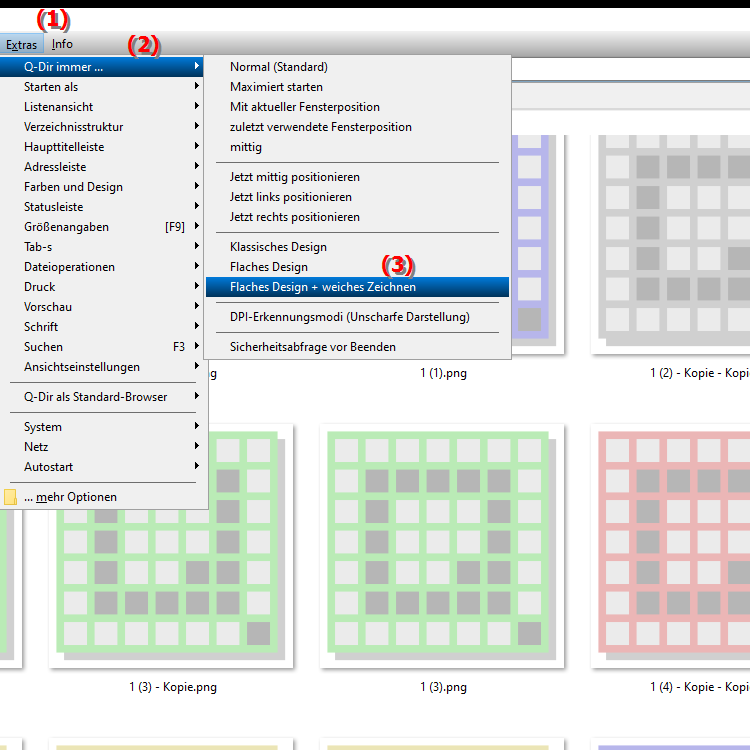Expand arrow next to Dateioperationen

point(197,266)
